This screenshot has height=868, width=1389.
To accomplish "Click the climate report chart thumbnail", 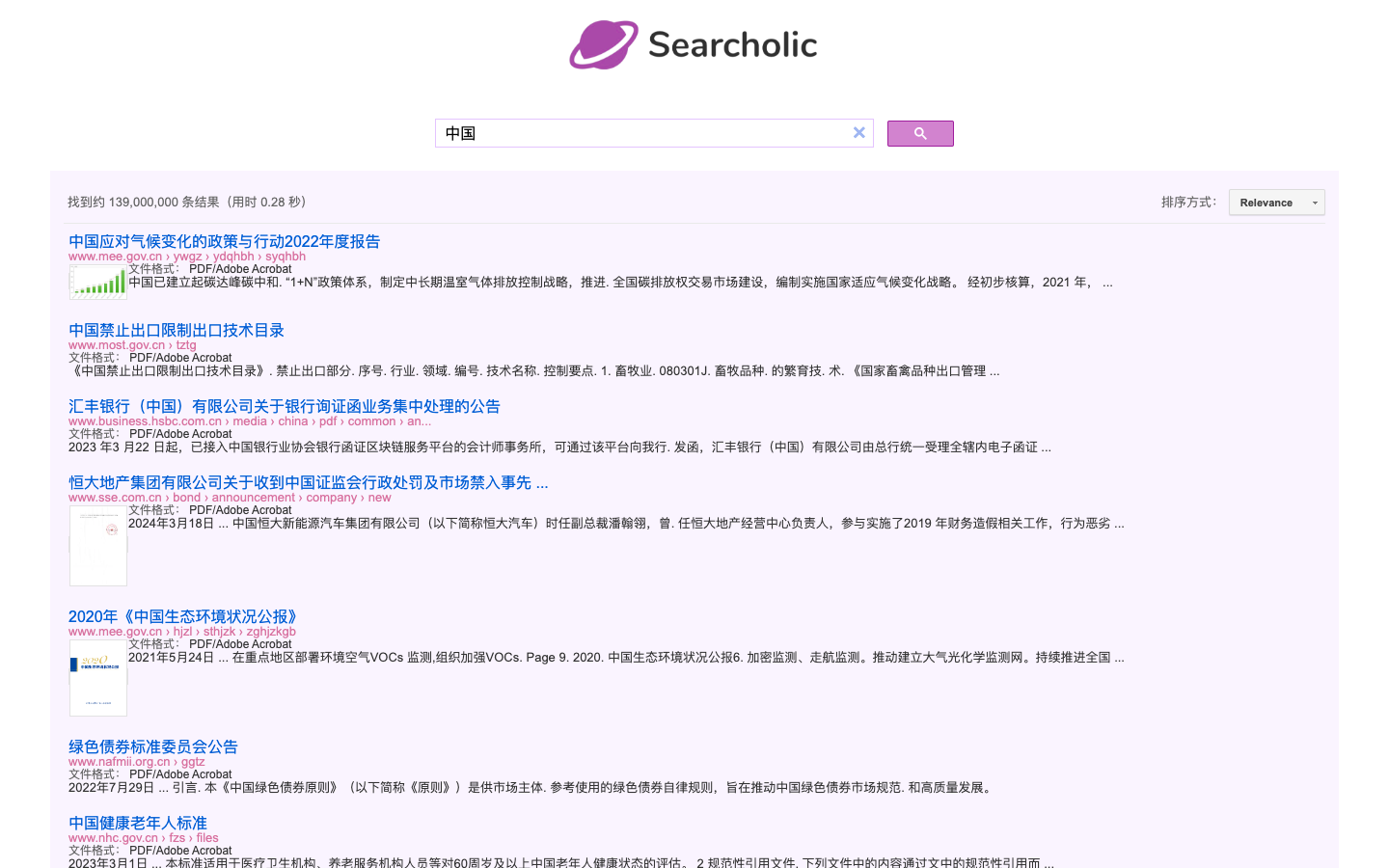I will point(97,283).
